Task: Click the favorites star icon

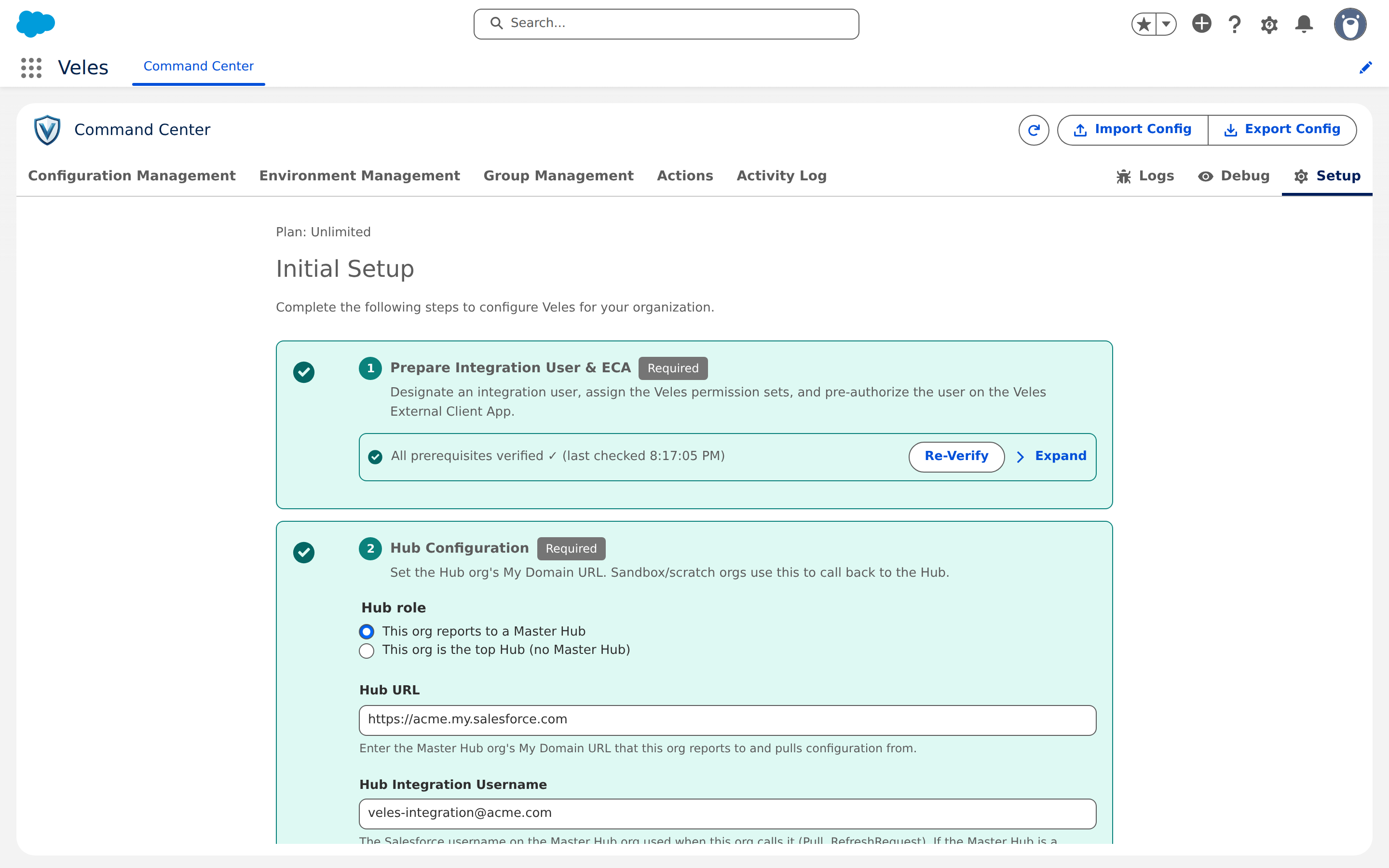Action: click(1144, 24)
